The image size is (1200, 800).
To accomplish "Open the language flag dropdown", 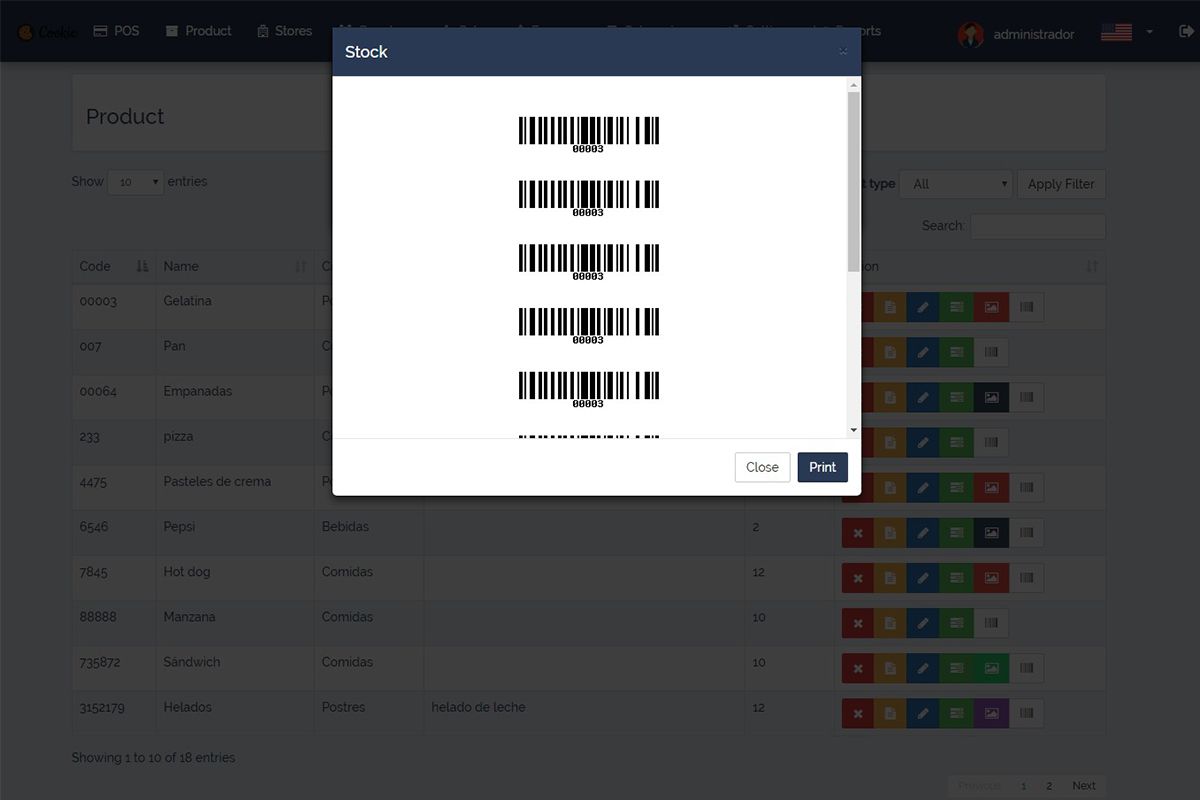I will 1127,32.
